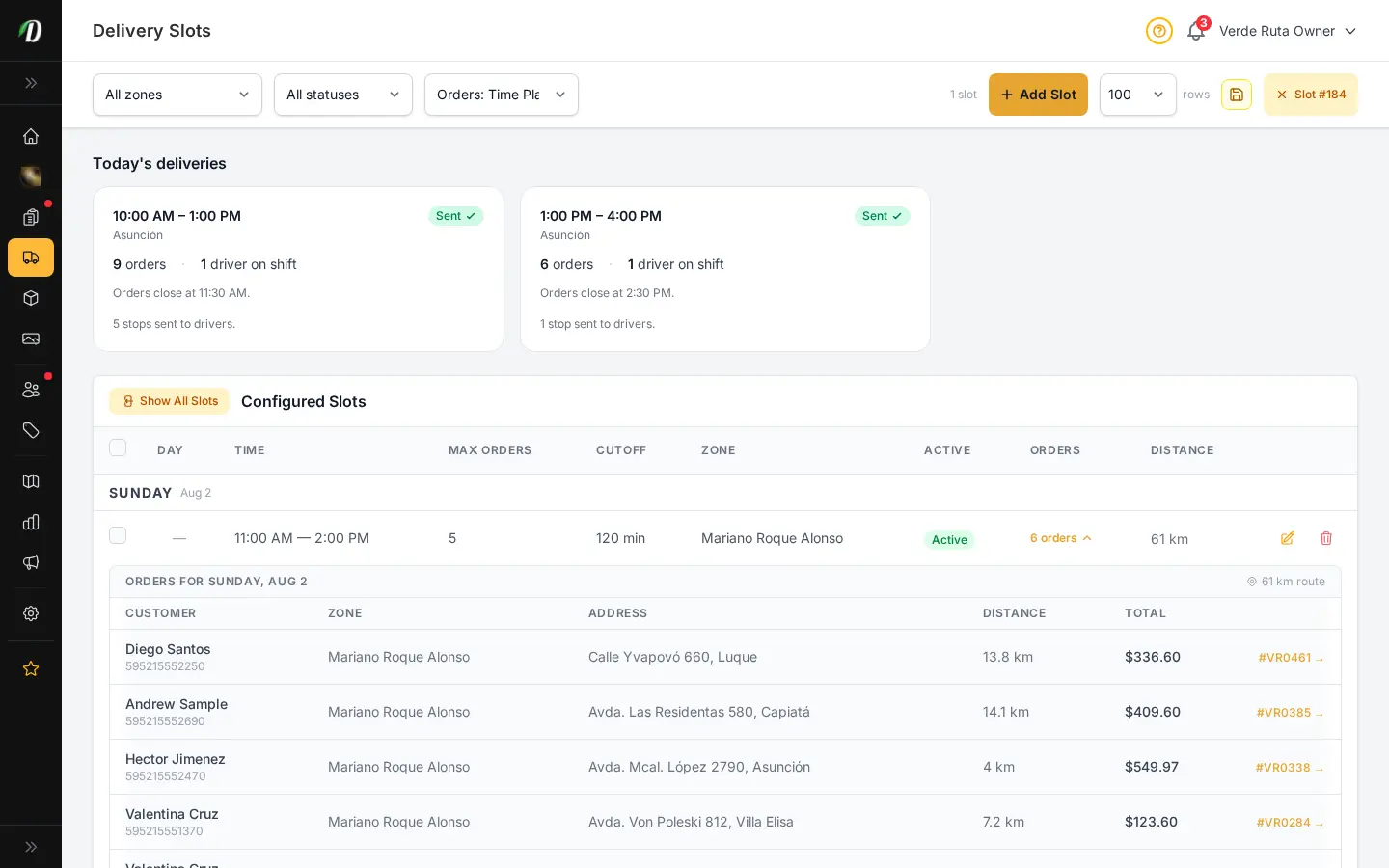Screen dimensions: 1389x868
Task: Click the Sent badge on the 1:00 PM card
Action: click(883, 216)
